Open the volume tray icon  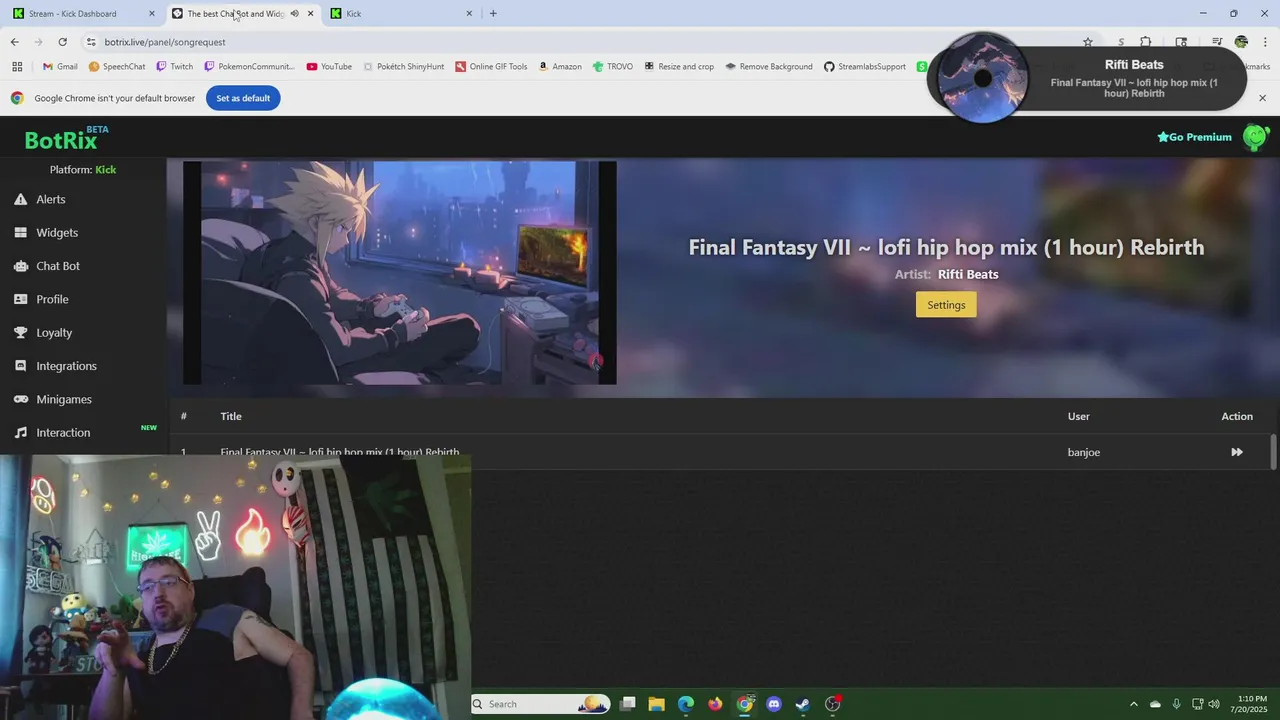pyautogui.click(x=1214, y=704)
